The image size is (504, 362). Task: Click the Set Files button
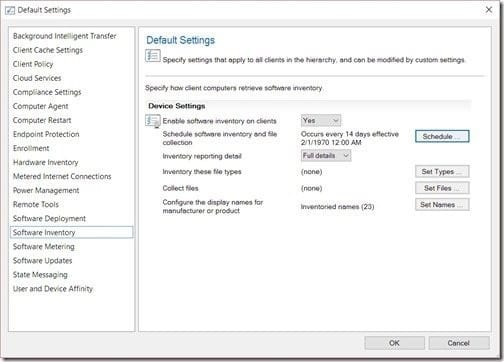442,188
